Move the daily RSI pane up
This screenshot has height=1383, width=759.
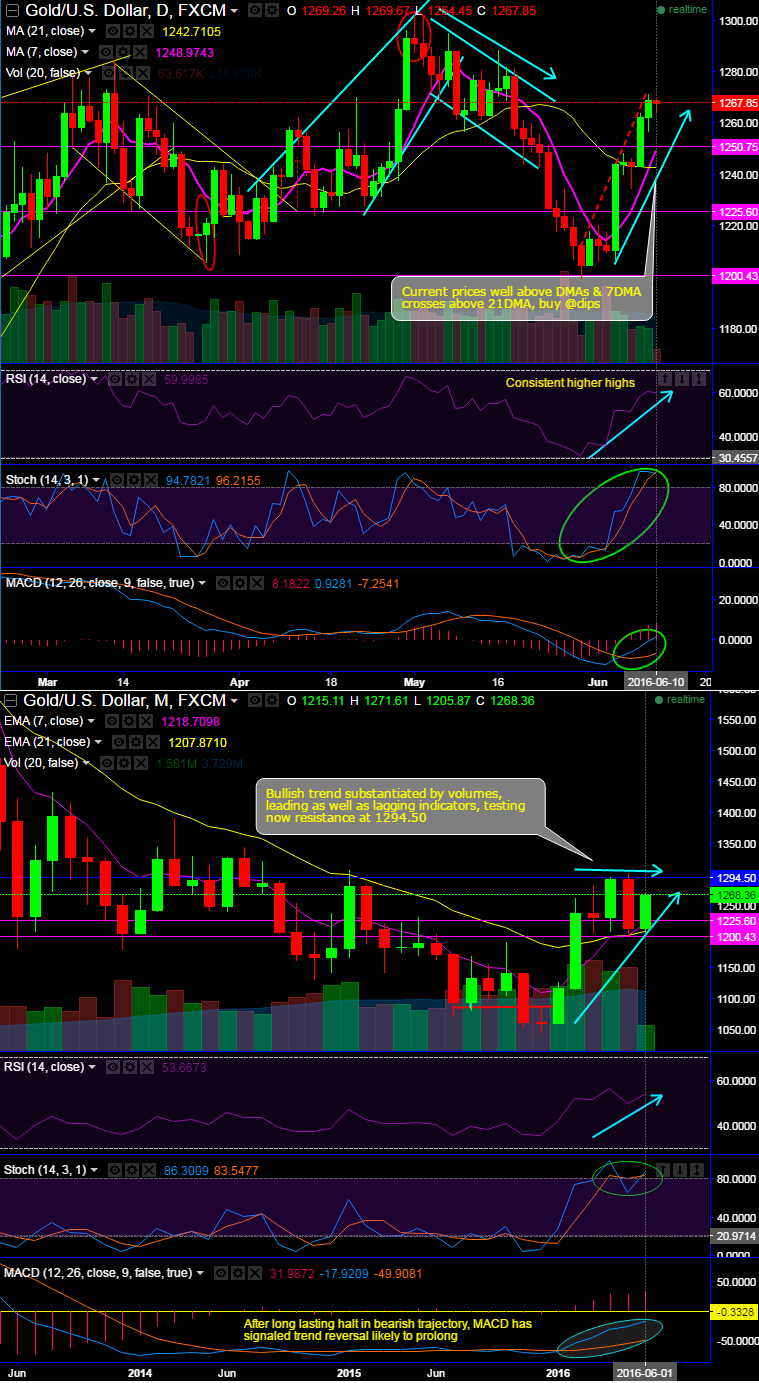[x=665, y=379]
